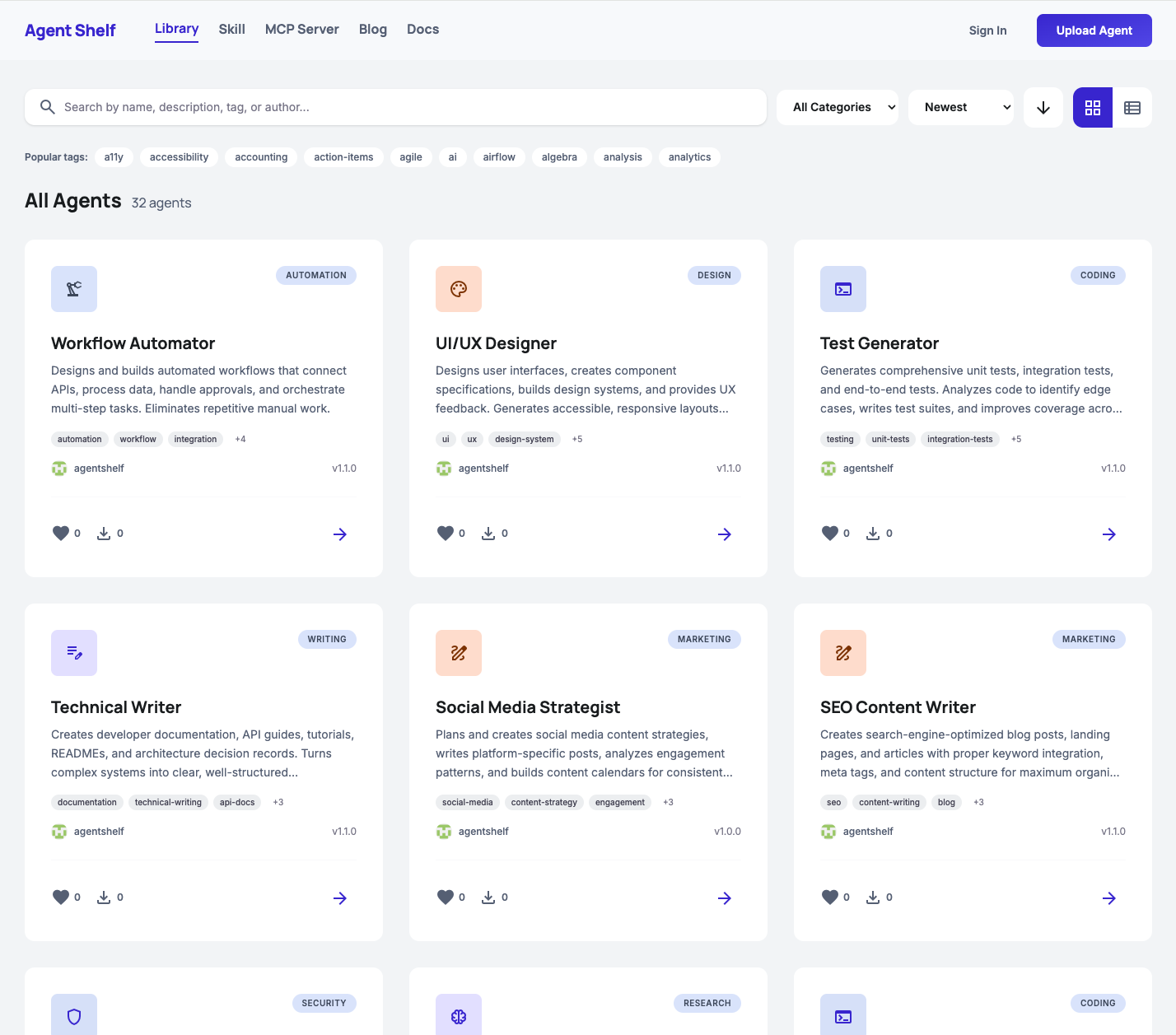Click the search magnifier icon
This screenshot has height=1035, width=1176.
tap(48, 107)
